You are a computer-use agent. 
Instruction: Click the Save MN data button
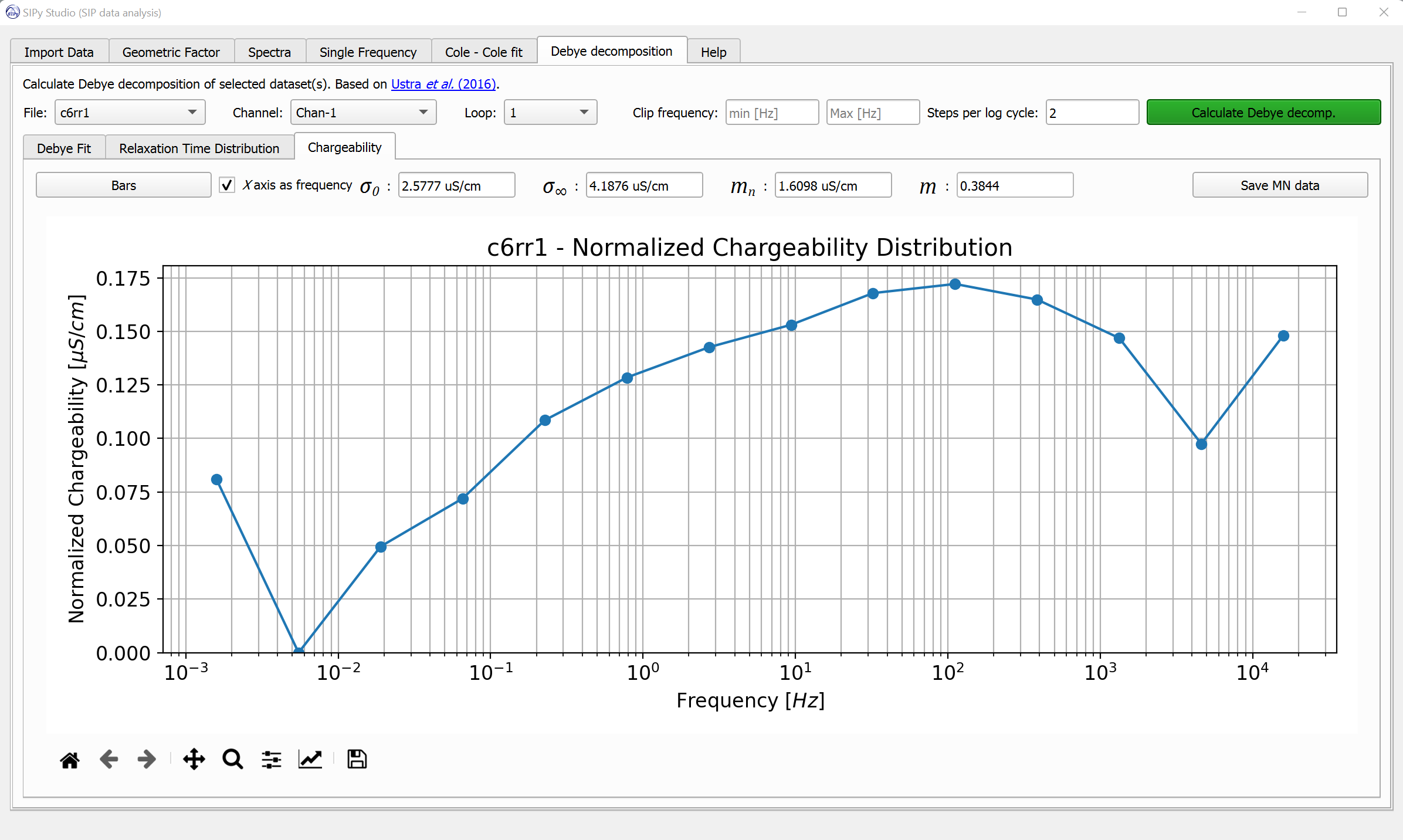point(1279,185)
